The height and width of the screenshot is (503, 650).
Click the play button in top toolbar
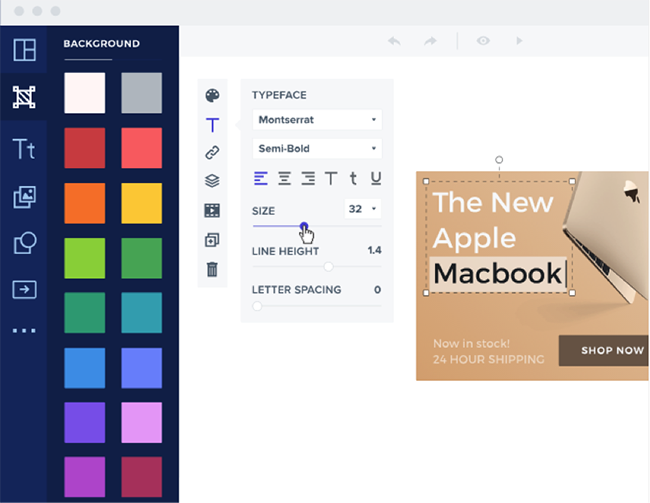(x=519, y=41)
